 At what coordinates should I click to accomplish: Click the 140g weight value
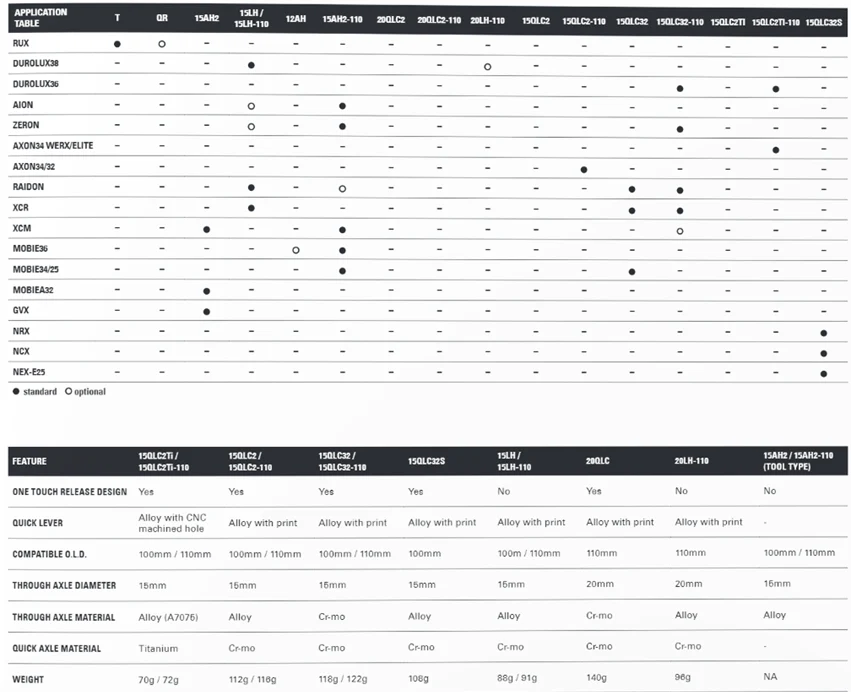[597, 677]
